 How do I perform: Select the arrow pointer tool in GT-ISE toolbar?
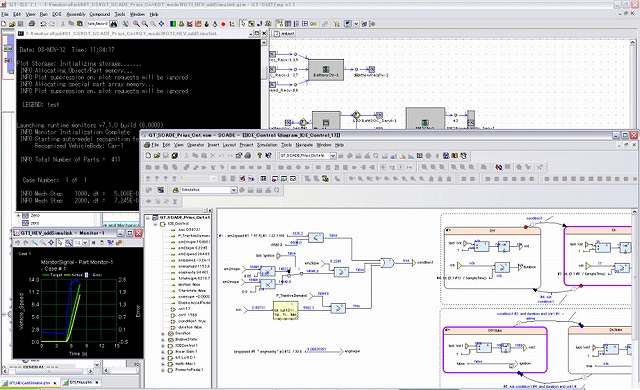tap(243, 24)
